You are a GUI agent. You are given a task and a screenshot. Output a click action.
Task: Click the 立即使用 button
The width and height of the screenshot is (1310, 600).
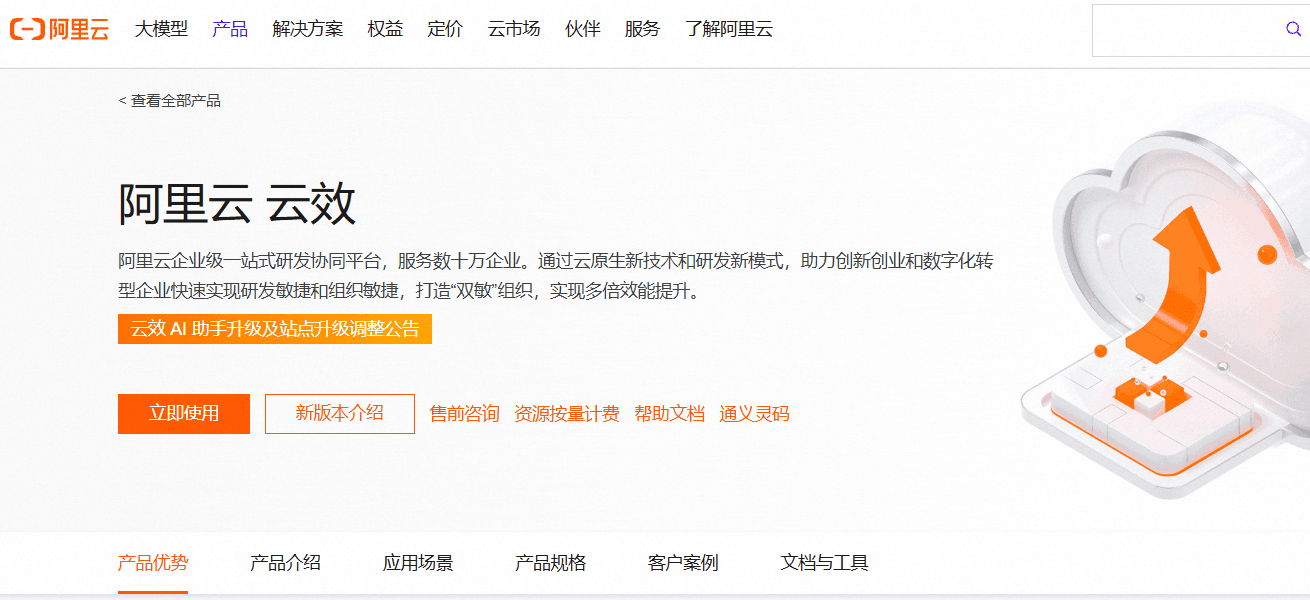coord(184,414)
